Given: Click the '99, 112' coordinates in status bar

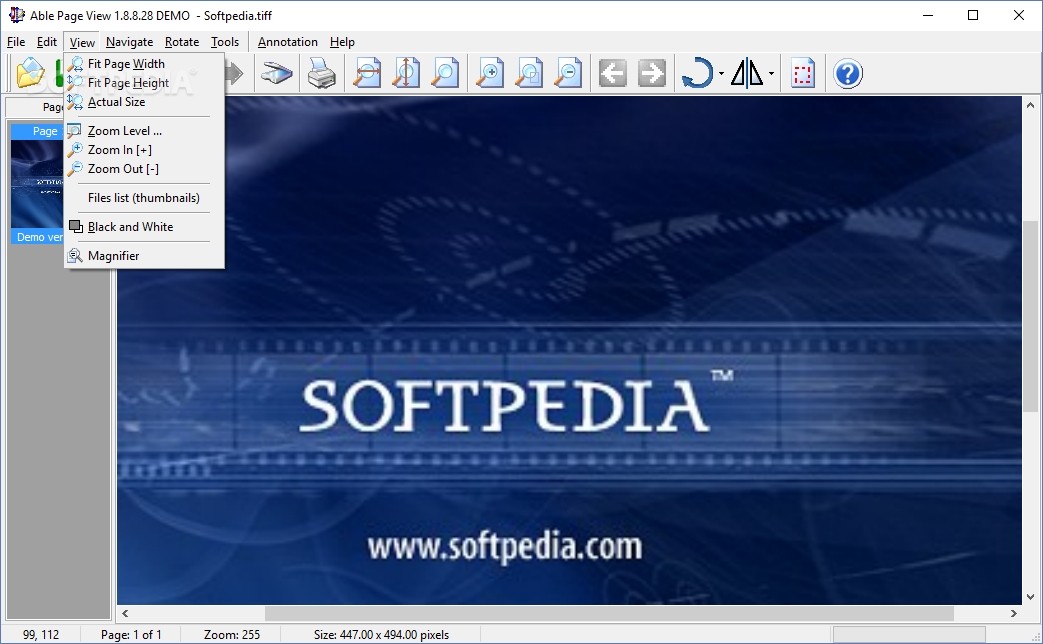Looking at the screenshot, I should [41, 635].
